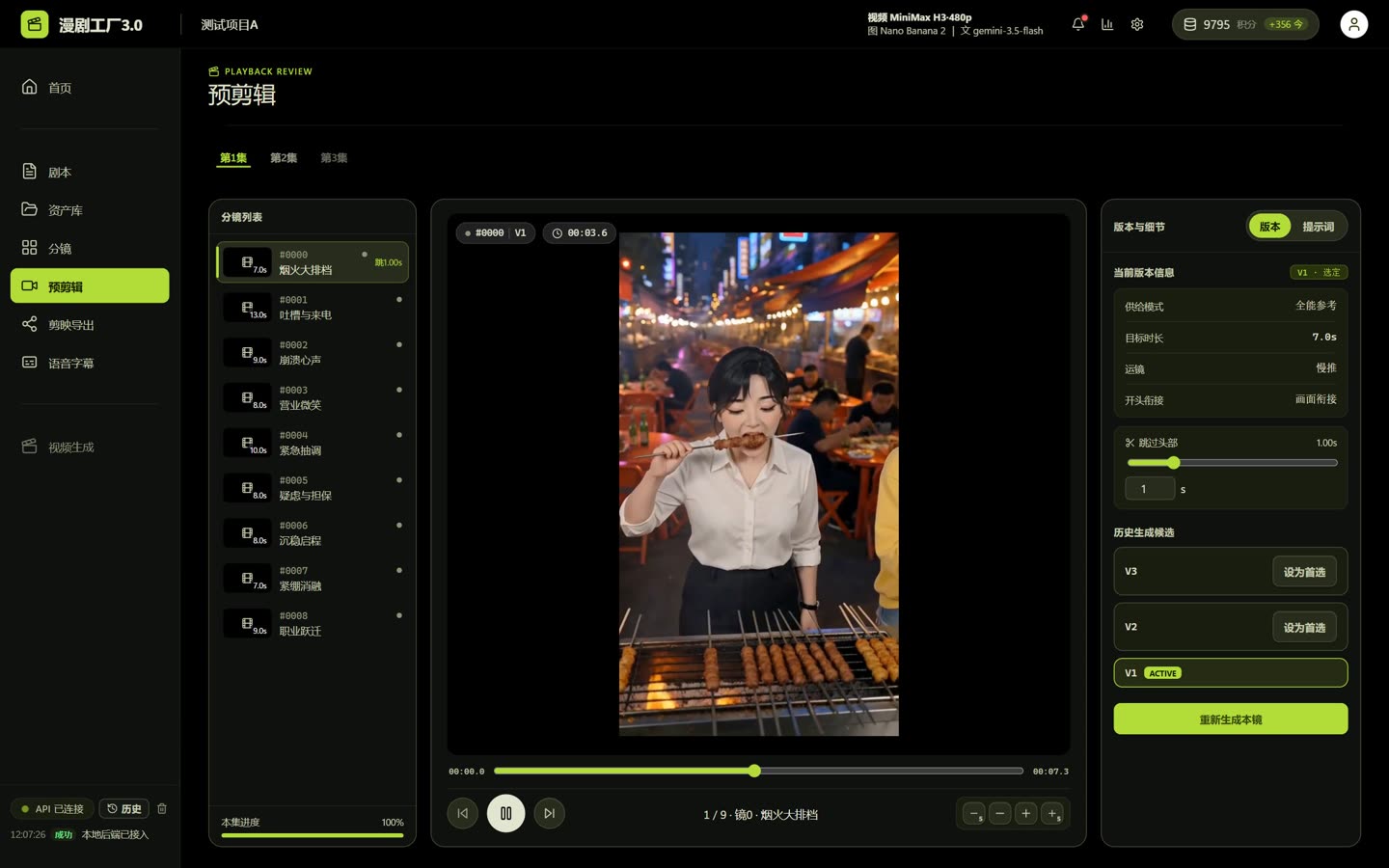Go to 首页 in the sidebar

(x=90, y=88)
